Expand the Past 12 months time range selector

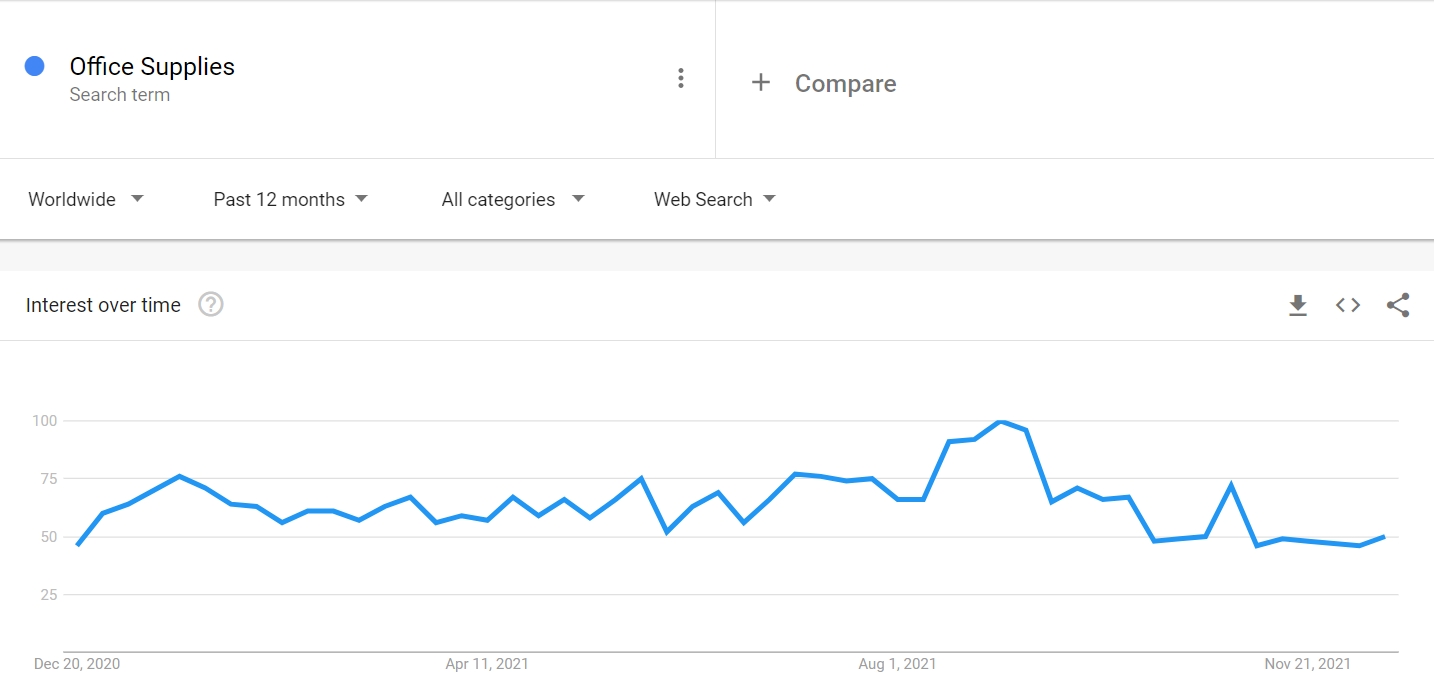(x=290, y=199)
